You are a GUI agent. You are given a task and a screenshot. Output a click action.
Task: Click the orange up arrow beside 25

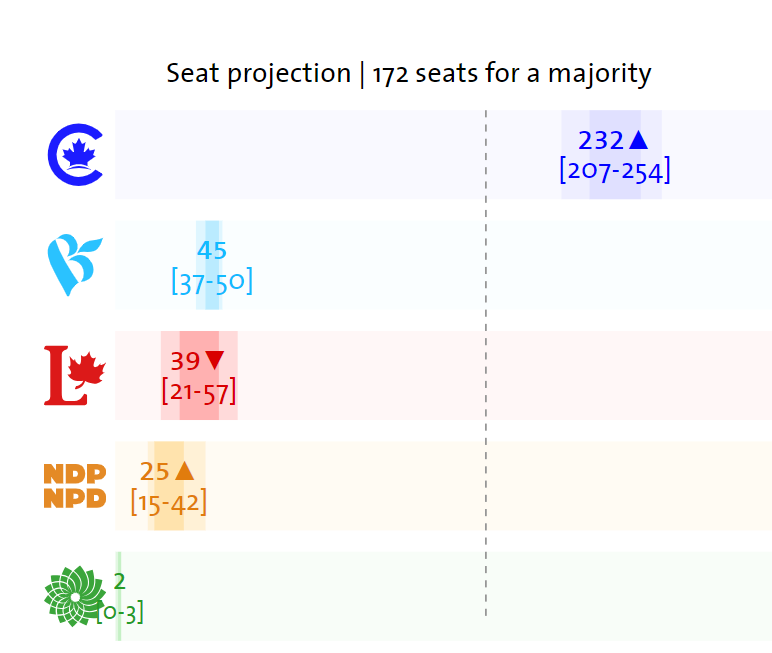click(184, 471)
